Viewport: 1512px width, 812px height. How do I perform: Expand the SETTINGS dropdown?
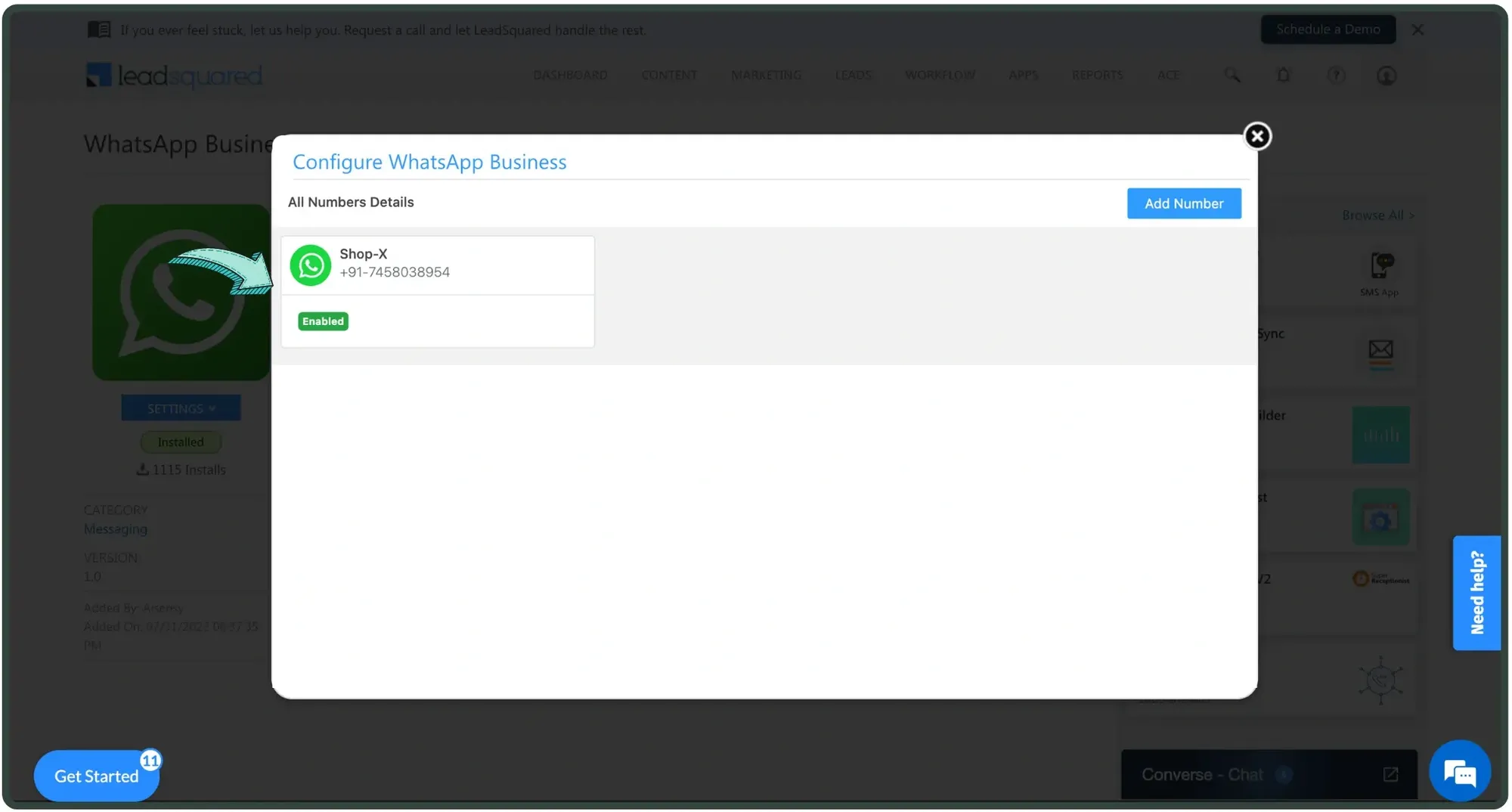181,408
